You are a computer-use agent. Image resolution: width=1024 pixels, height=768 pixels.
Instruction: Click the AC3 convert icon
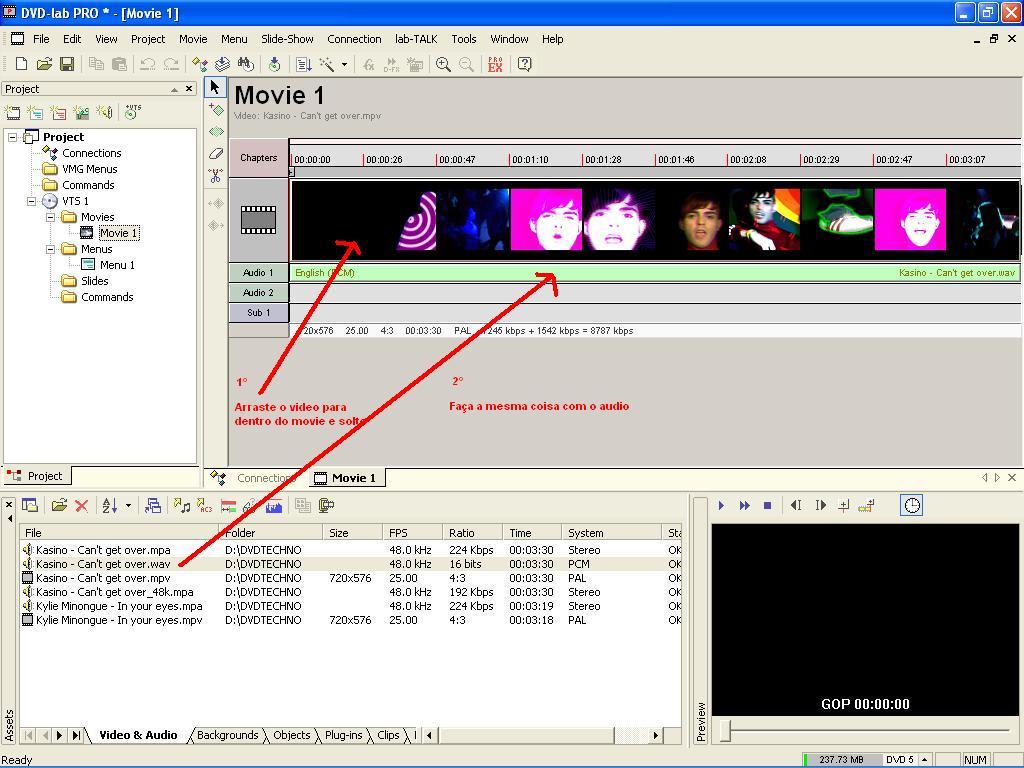pyautogui.click(x=204, y=505)
